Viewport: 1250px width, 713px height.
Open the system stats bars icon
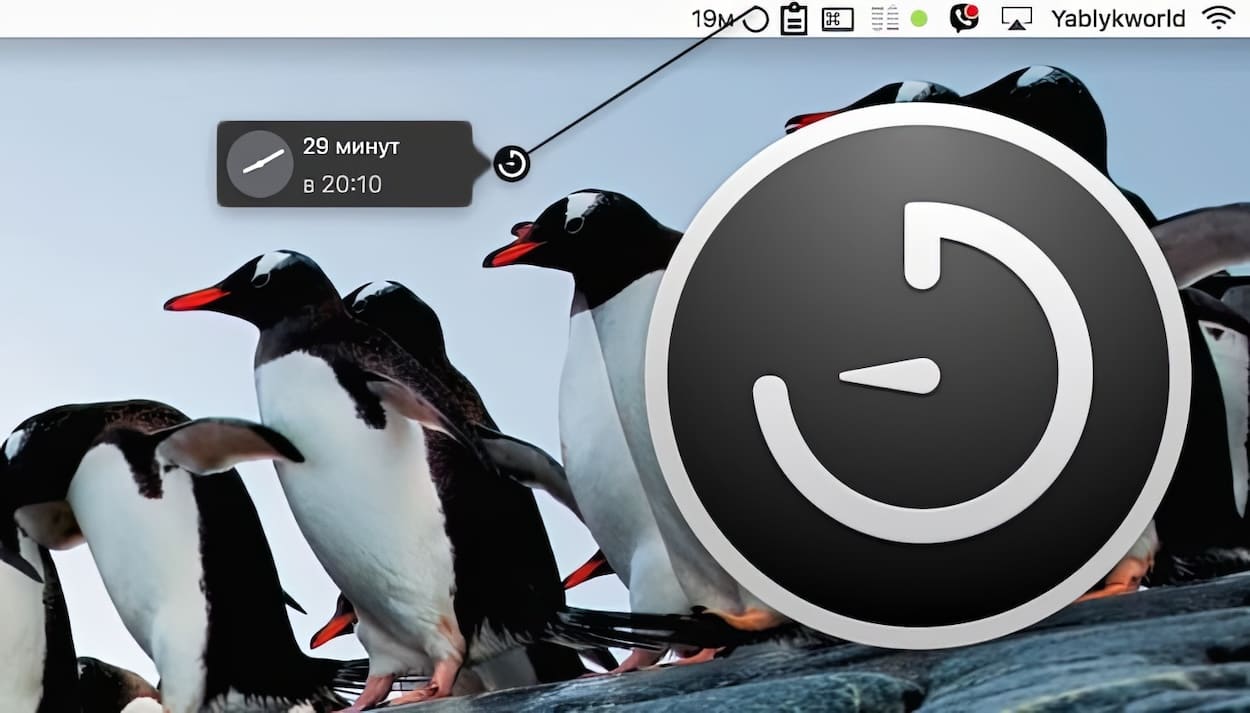[880, 19]
